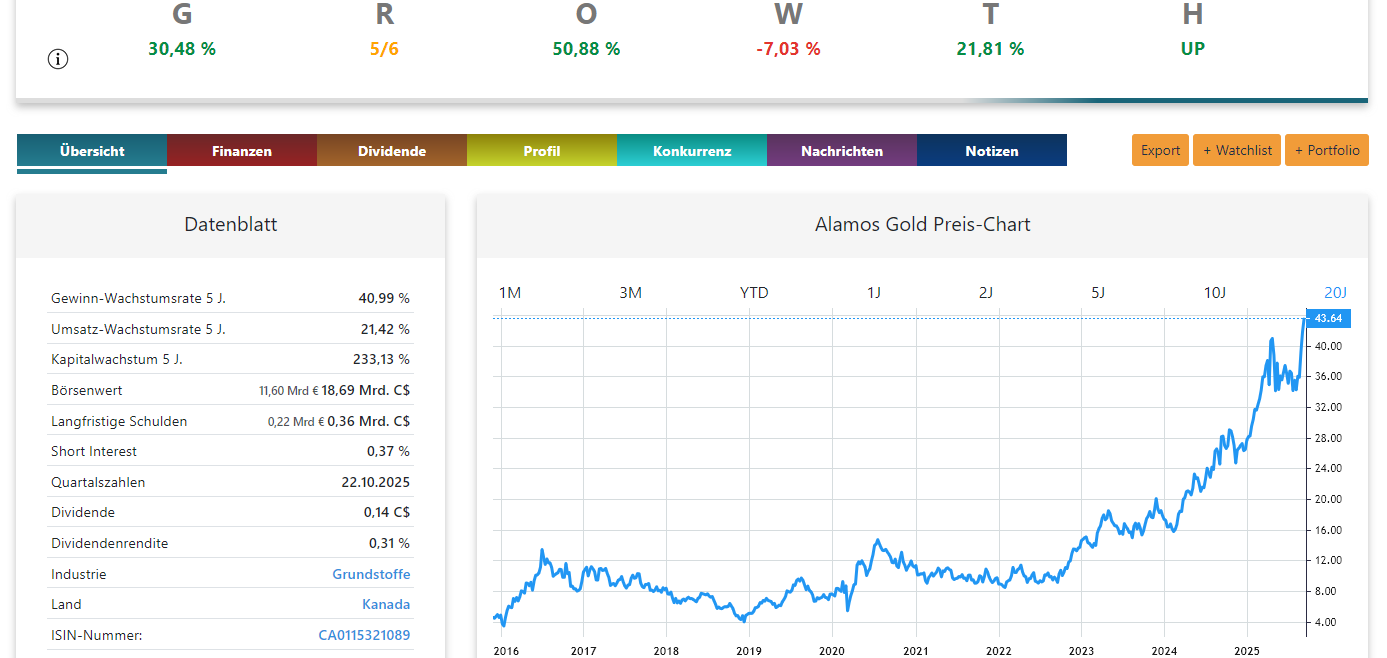Image resolution: width=1387 pixels, height=658 pixels.
Task: Click Gewinn-Wachstumsrate 5 J. label
Action: pos(138,298)
